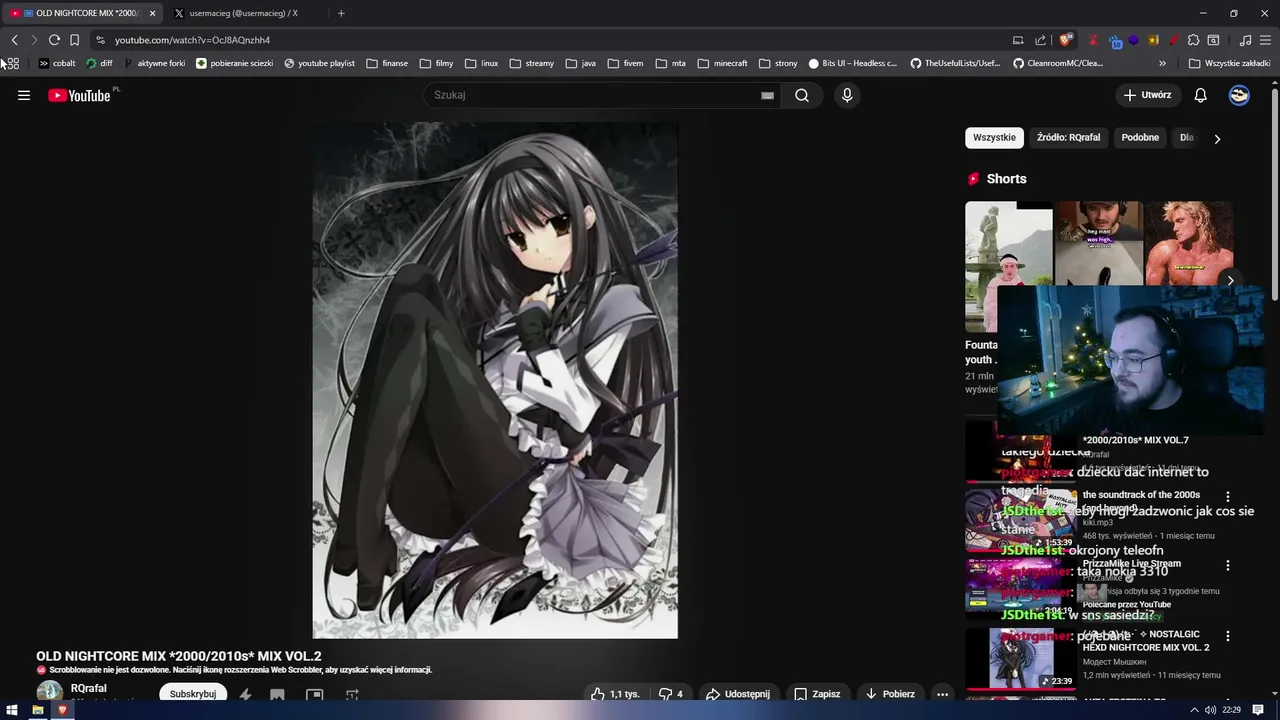Open the RQrafal channel name link

89,688
